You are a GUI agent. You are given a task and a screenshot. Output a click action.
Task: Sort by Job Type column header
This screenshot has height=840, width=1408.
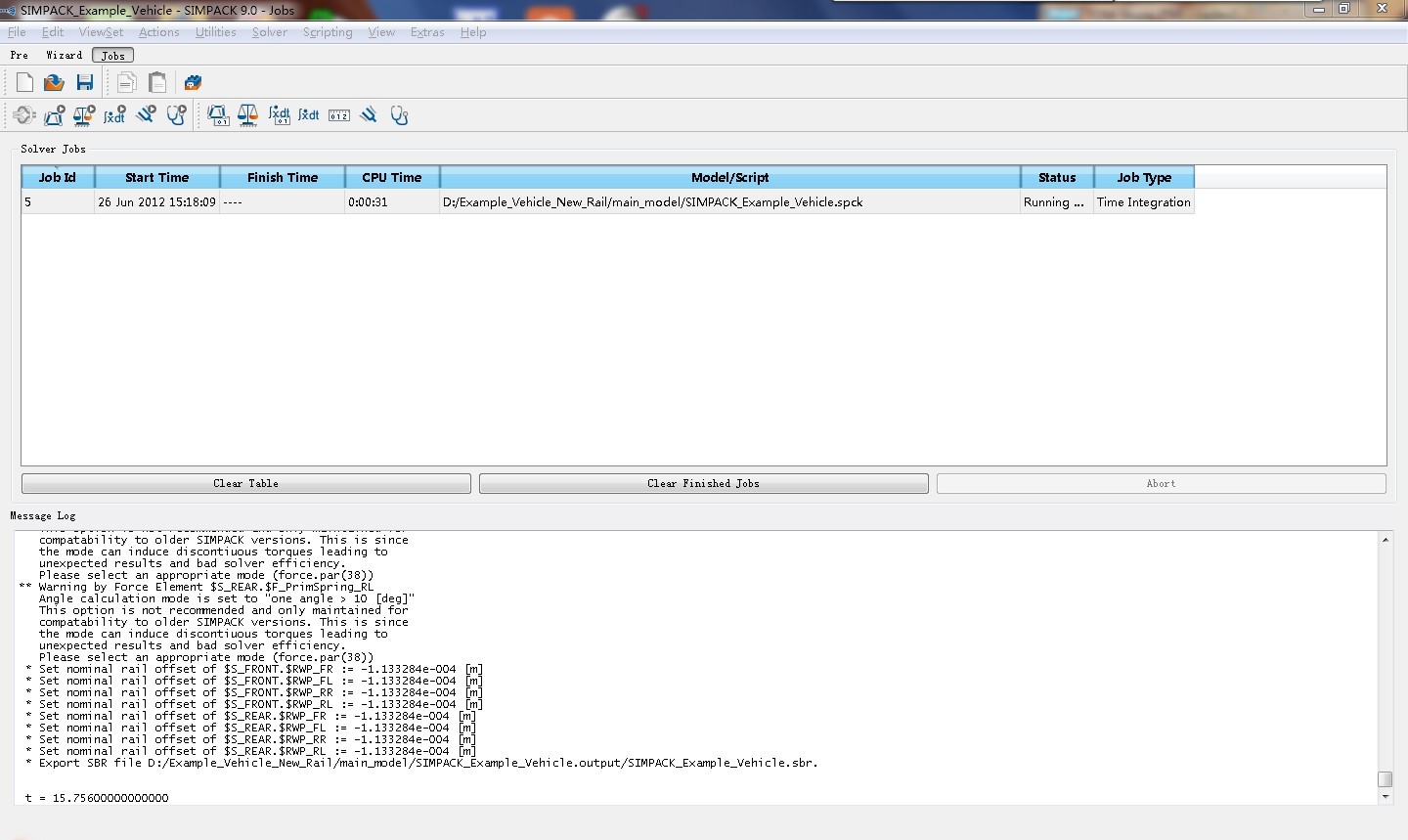point(1144,177)
